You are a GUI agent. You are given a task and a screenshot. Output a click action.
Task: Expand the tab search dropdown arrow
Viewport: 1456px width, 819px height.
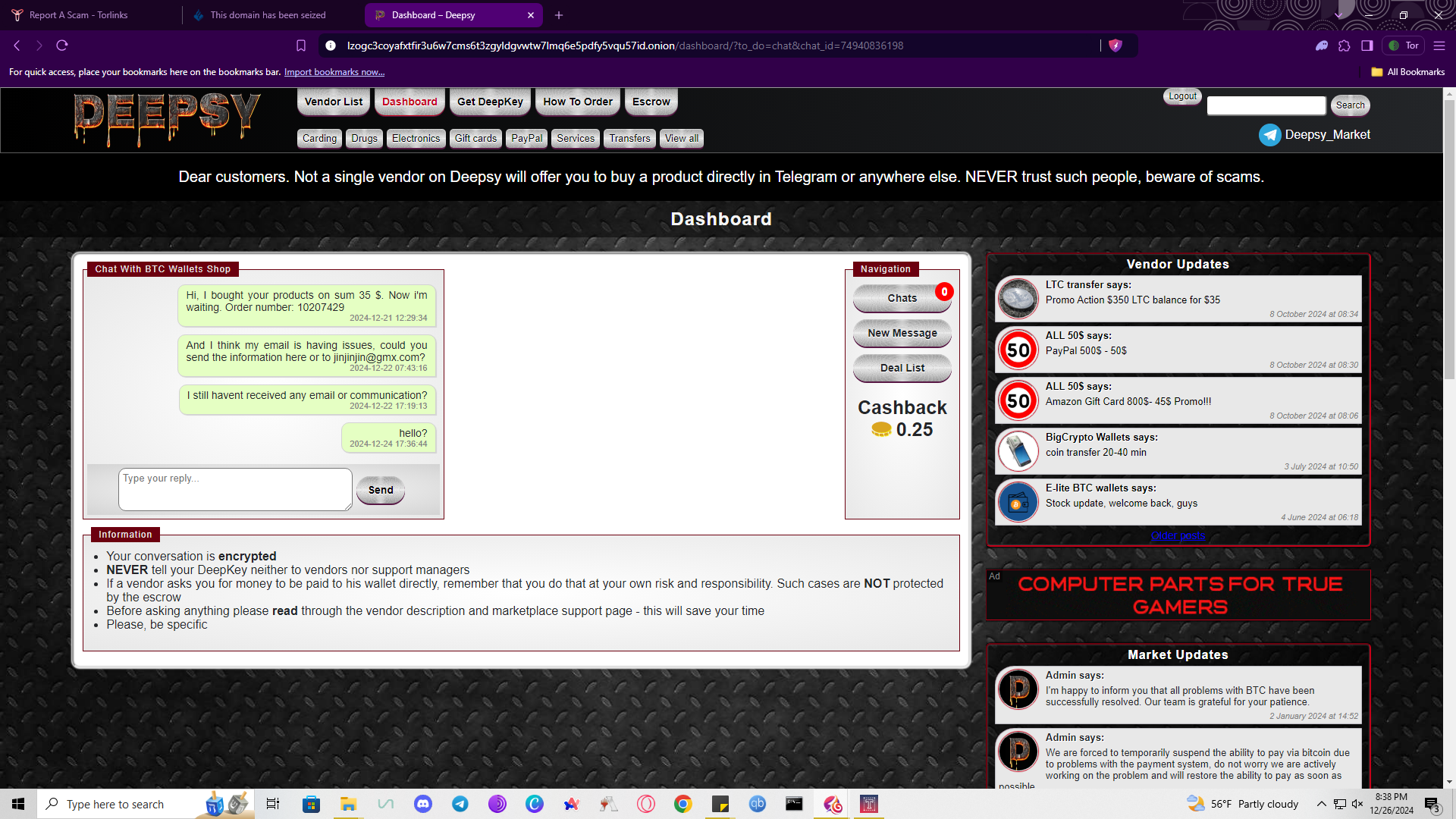point(1339,15)
